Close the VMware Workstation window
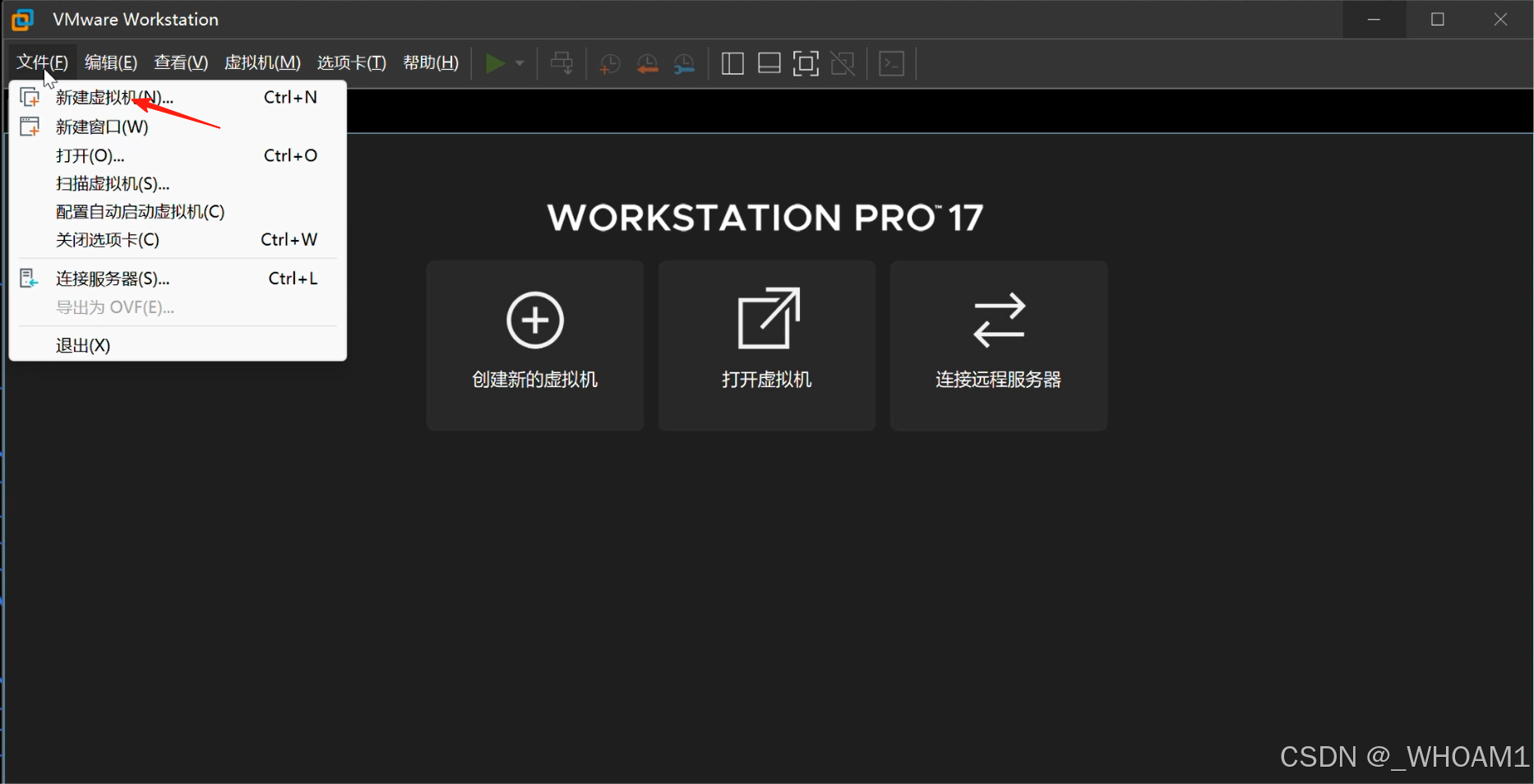Image resolution: width=1534 pixels, height=784 pixels. 1501,19
